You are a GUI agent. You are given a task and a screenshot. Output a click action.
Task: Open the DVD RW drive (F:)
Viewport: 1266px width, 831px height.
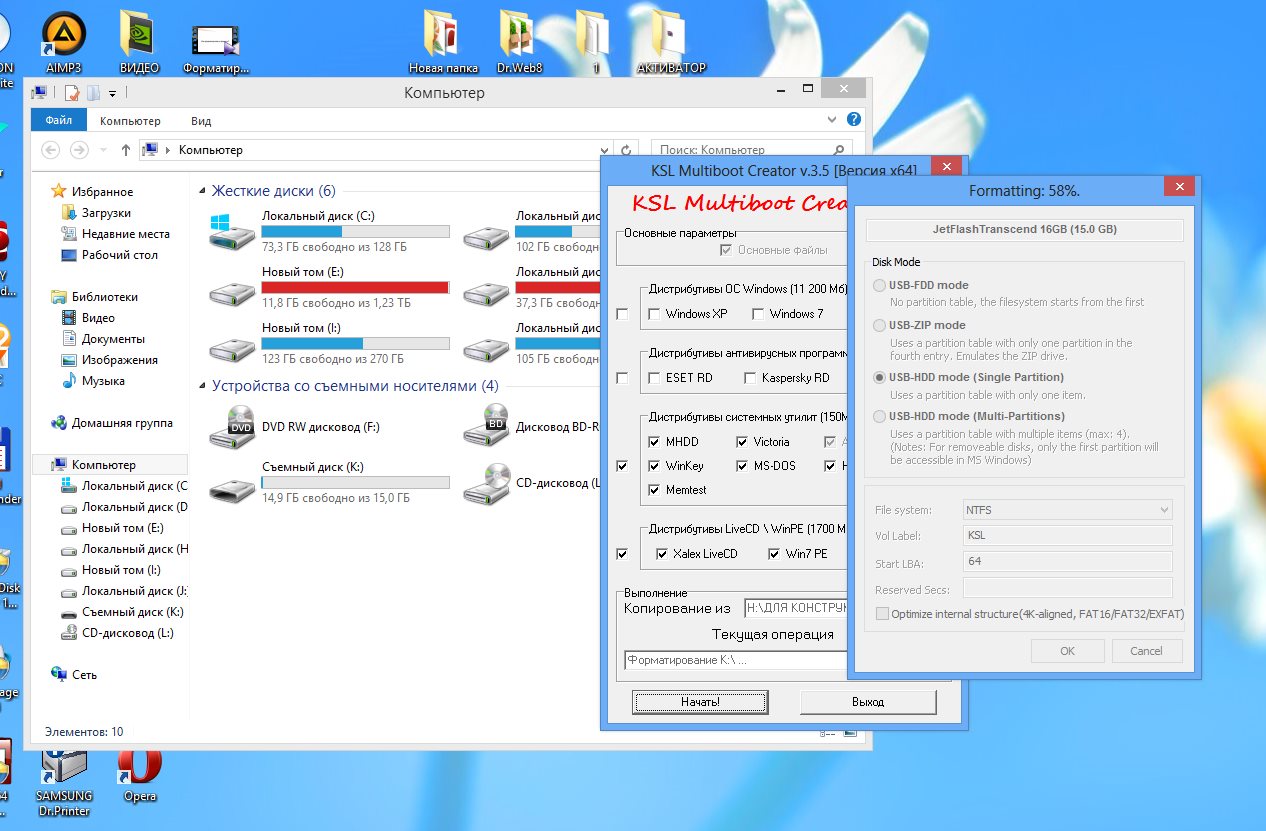(232, 427)
